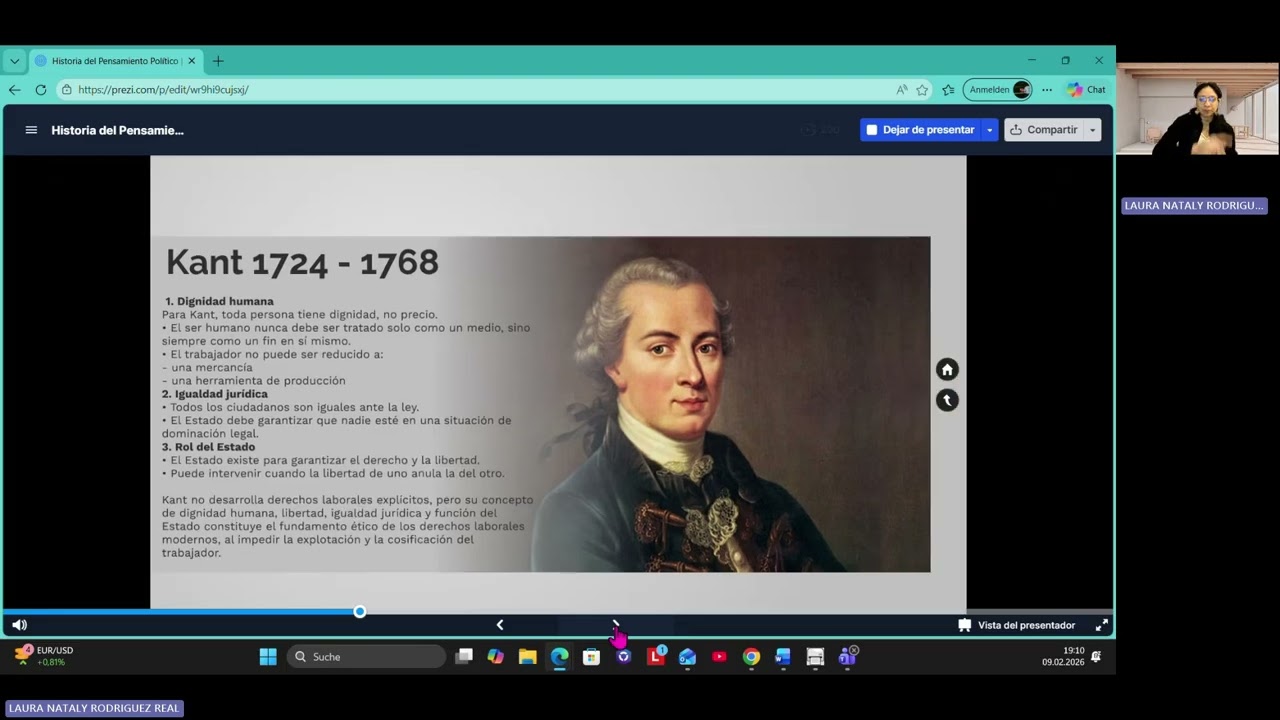Select the Historia del Pensamiento Político tab

pyautogui.click(x=115, y=61)
